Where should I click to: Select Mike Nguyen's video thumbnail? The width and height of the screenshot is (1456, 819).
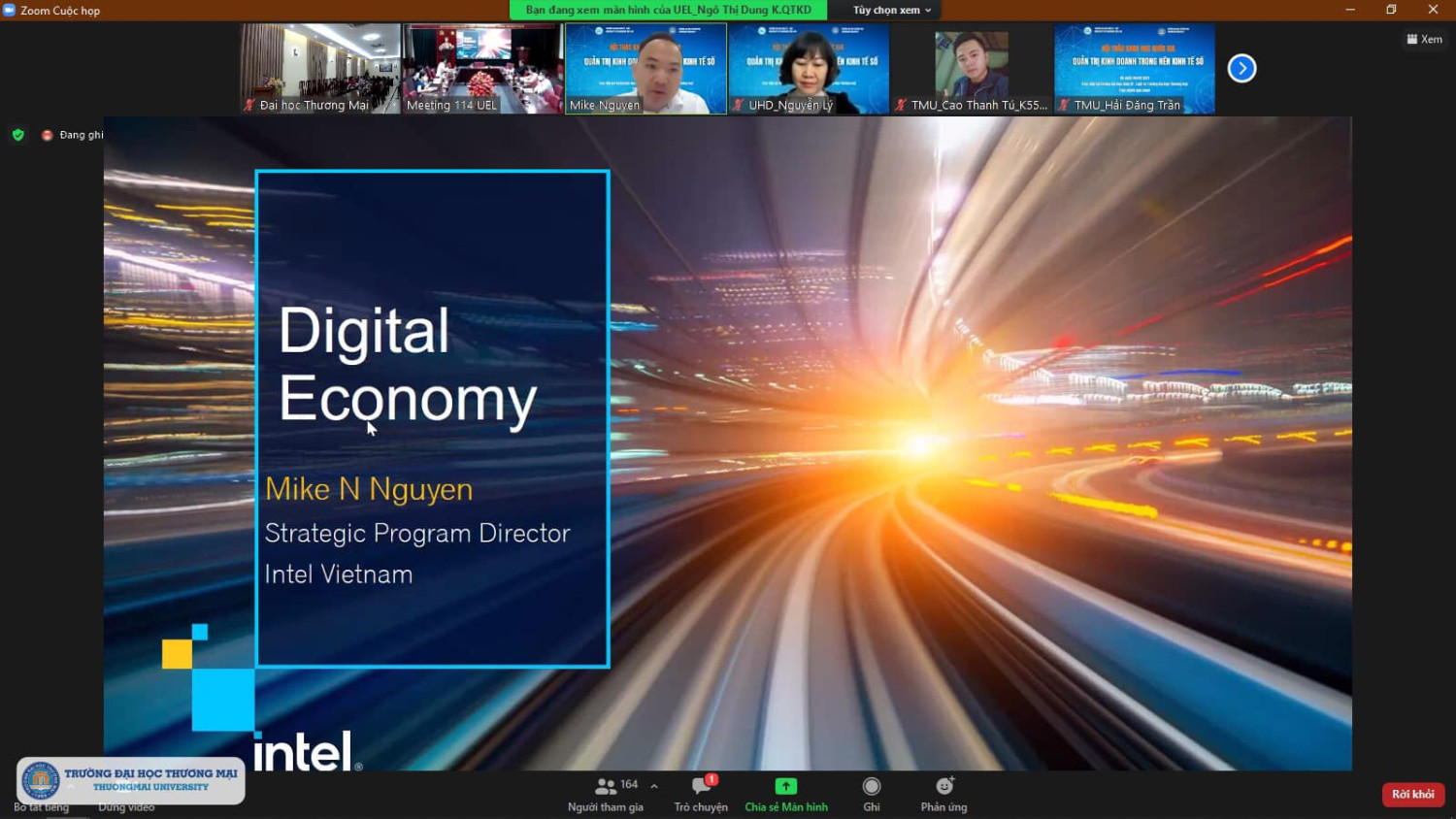point(646,69)
